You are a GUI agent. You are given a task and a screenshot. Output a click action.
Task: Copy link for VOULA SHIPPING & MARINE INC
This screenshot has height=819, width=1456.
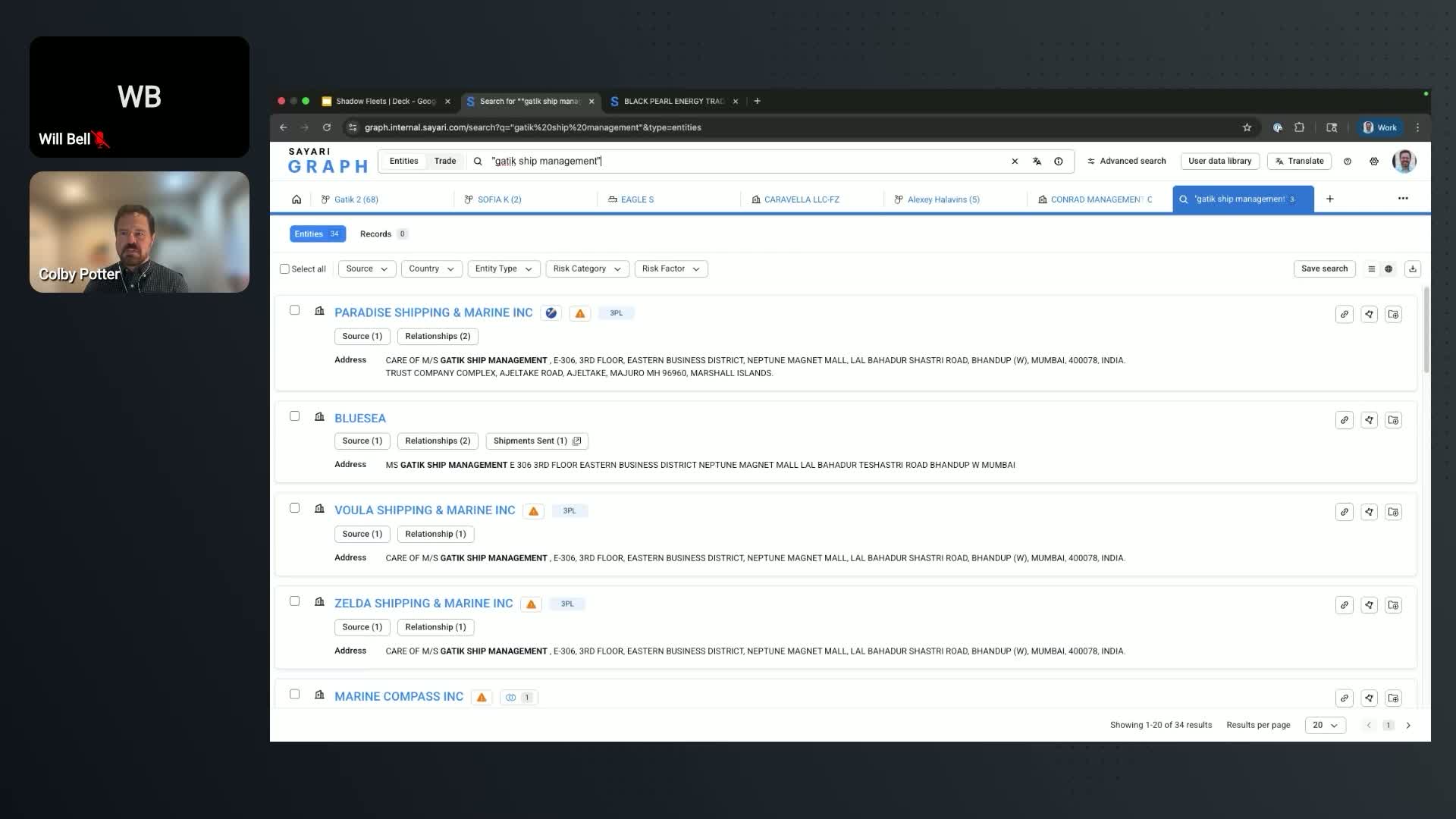(x=1345, y=512)
